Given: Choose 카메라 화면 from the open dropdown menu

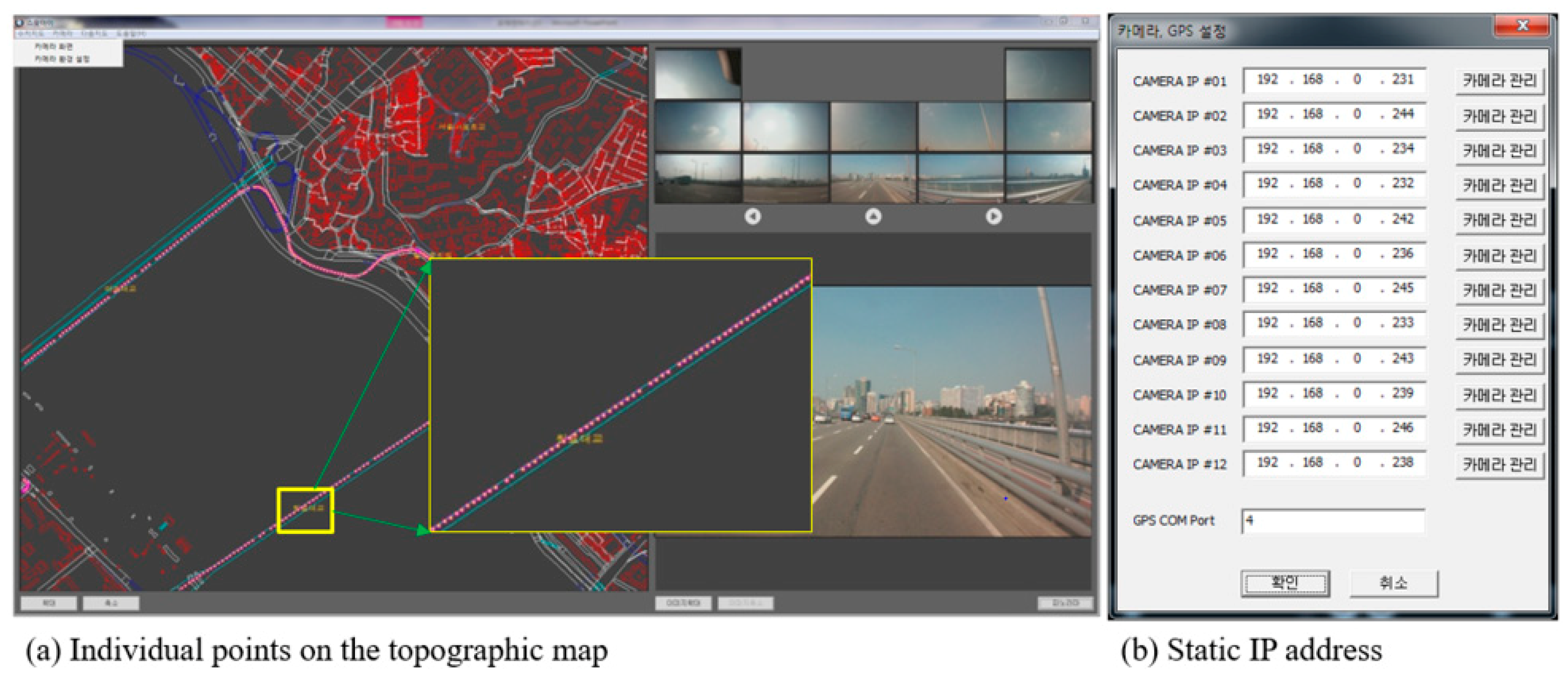Looking at the screenshot, I should click(53, 46).
